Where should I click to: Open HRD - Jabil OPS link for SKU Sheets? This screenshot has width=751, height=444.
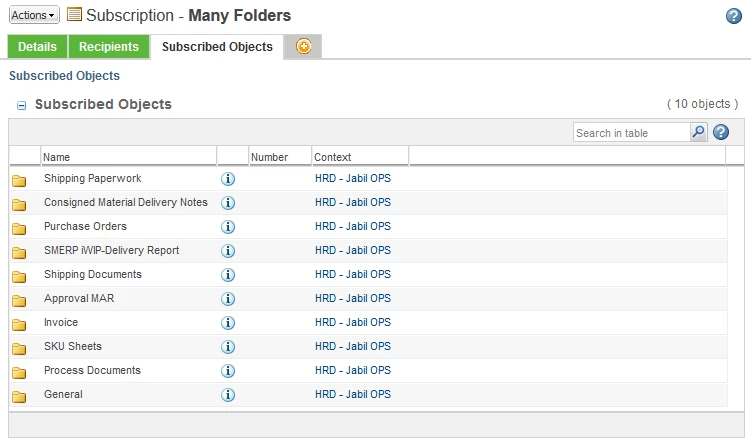pyautogui.click(x=353, y=346)
